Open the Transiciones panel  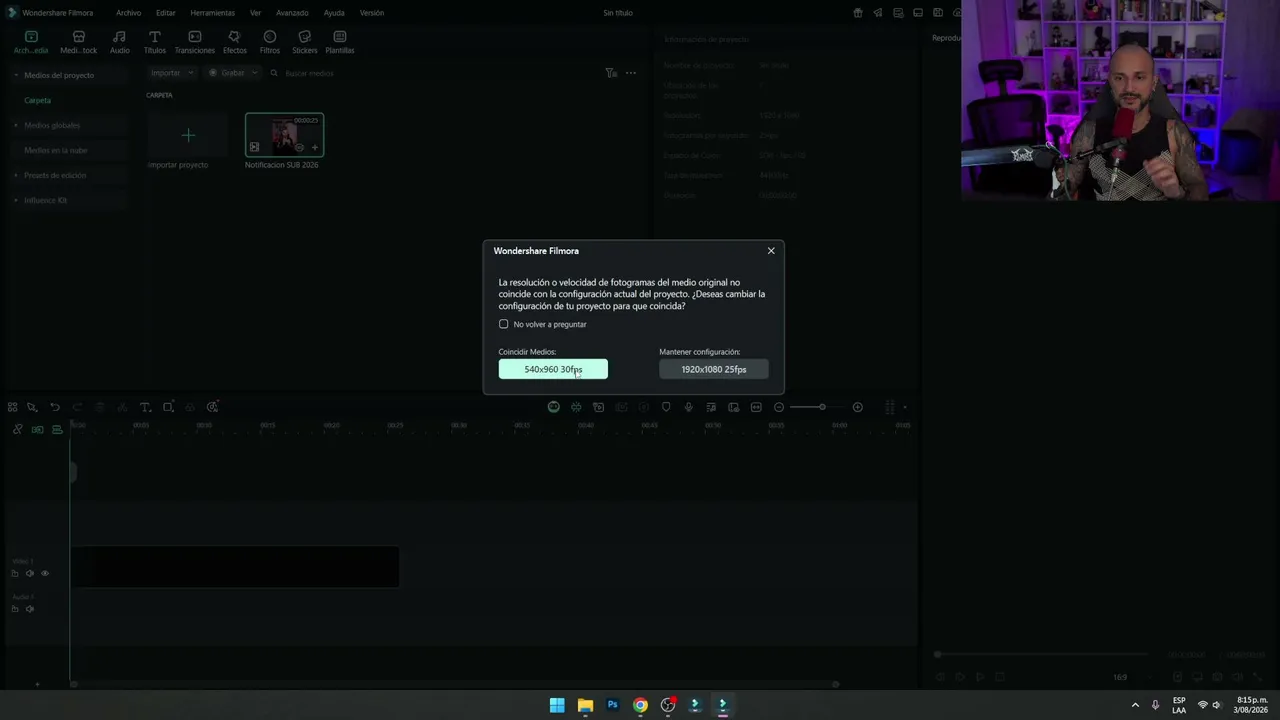pyautogui.click(x=195, y=41)
